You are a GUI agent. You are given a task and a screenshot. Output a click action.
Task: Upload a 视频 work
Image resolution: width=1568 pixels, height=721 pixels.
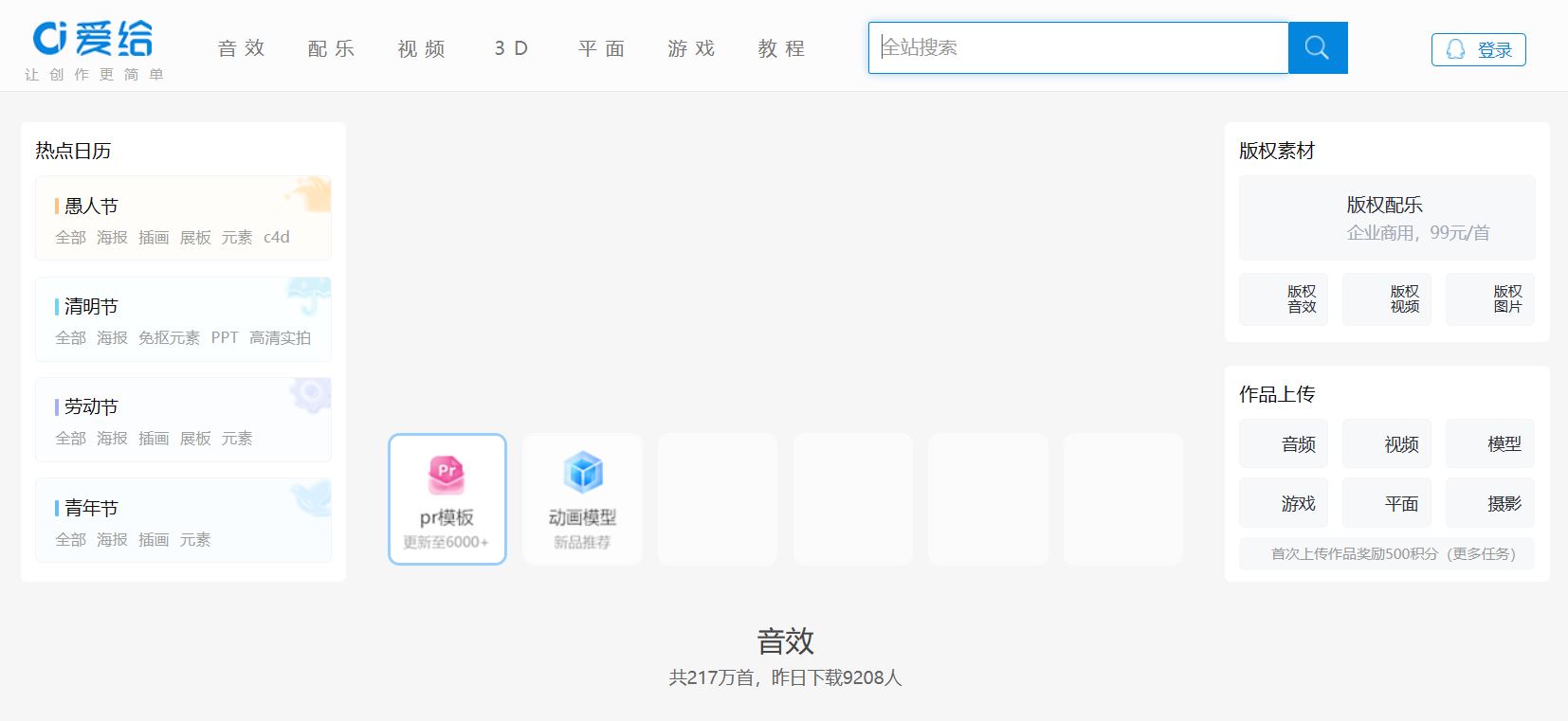click(1387, 443)
